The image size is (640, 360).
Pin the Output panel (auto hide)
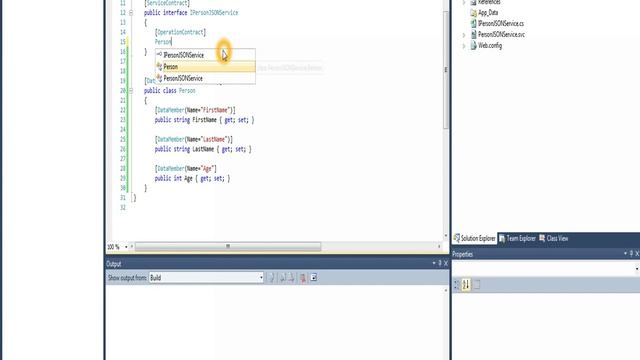[x=440, y=264]
